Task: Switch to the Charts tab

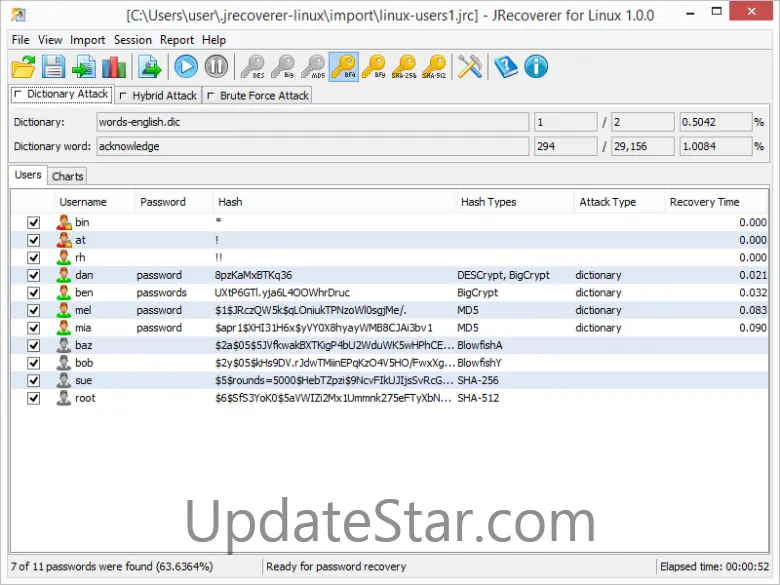Action: point(67,176)
